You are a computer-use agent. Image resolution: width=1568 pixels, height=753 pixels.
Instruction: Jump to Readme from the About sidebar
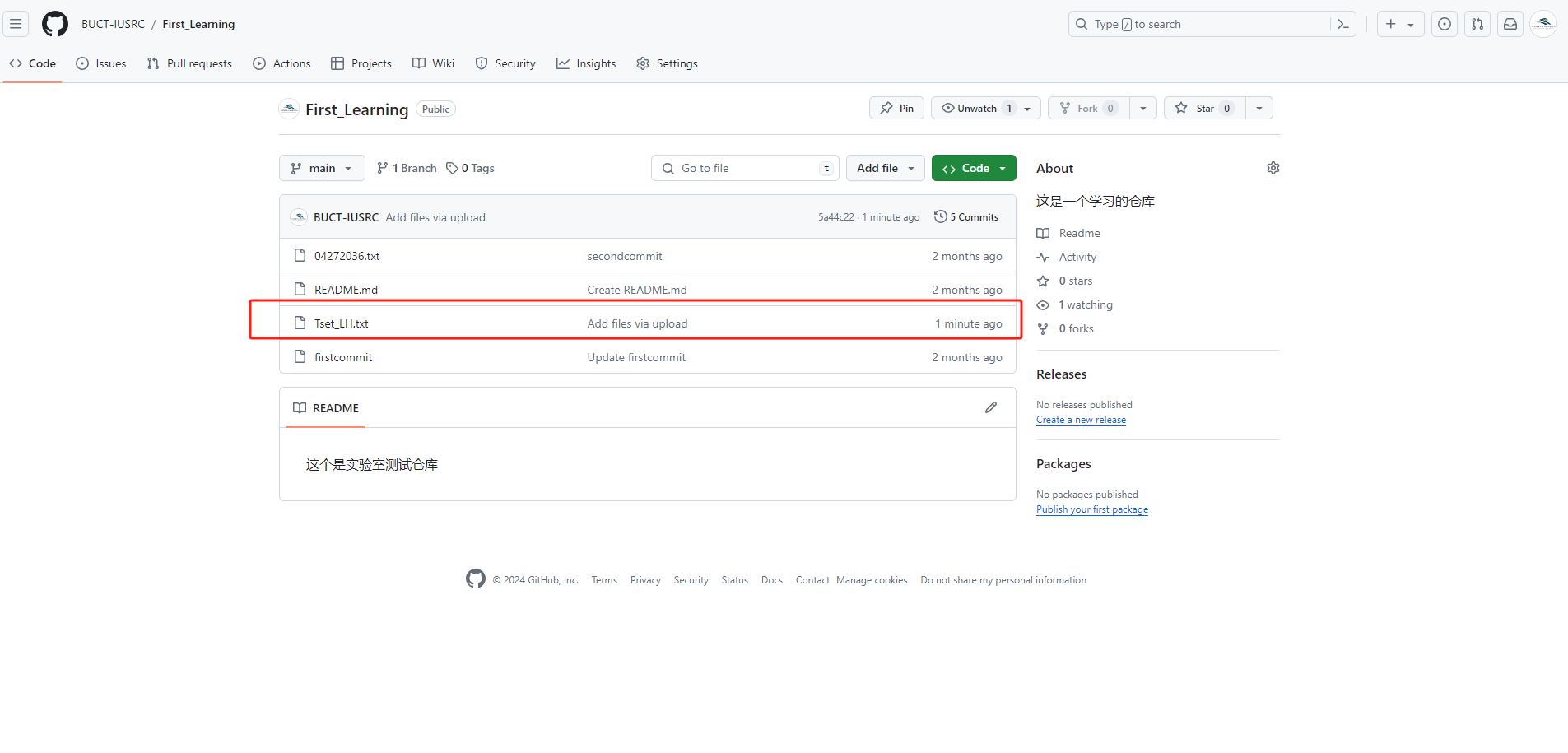click(x=1068, y=233)
